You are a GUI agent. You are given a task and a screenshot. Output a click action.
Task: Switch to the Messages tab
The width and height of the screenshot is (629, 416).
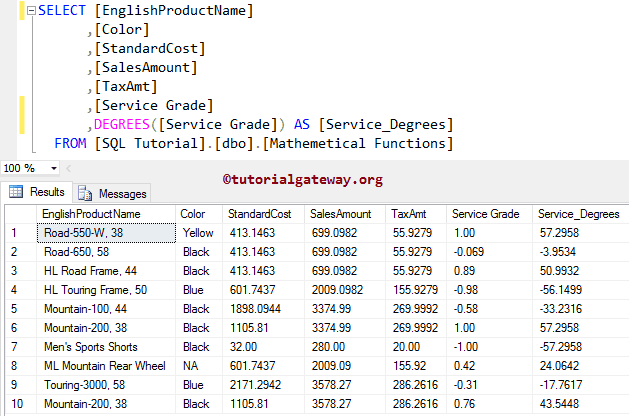(112, 193)
